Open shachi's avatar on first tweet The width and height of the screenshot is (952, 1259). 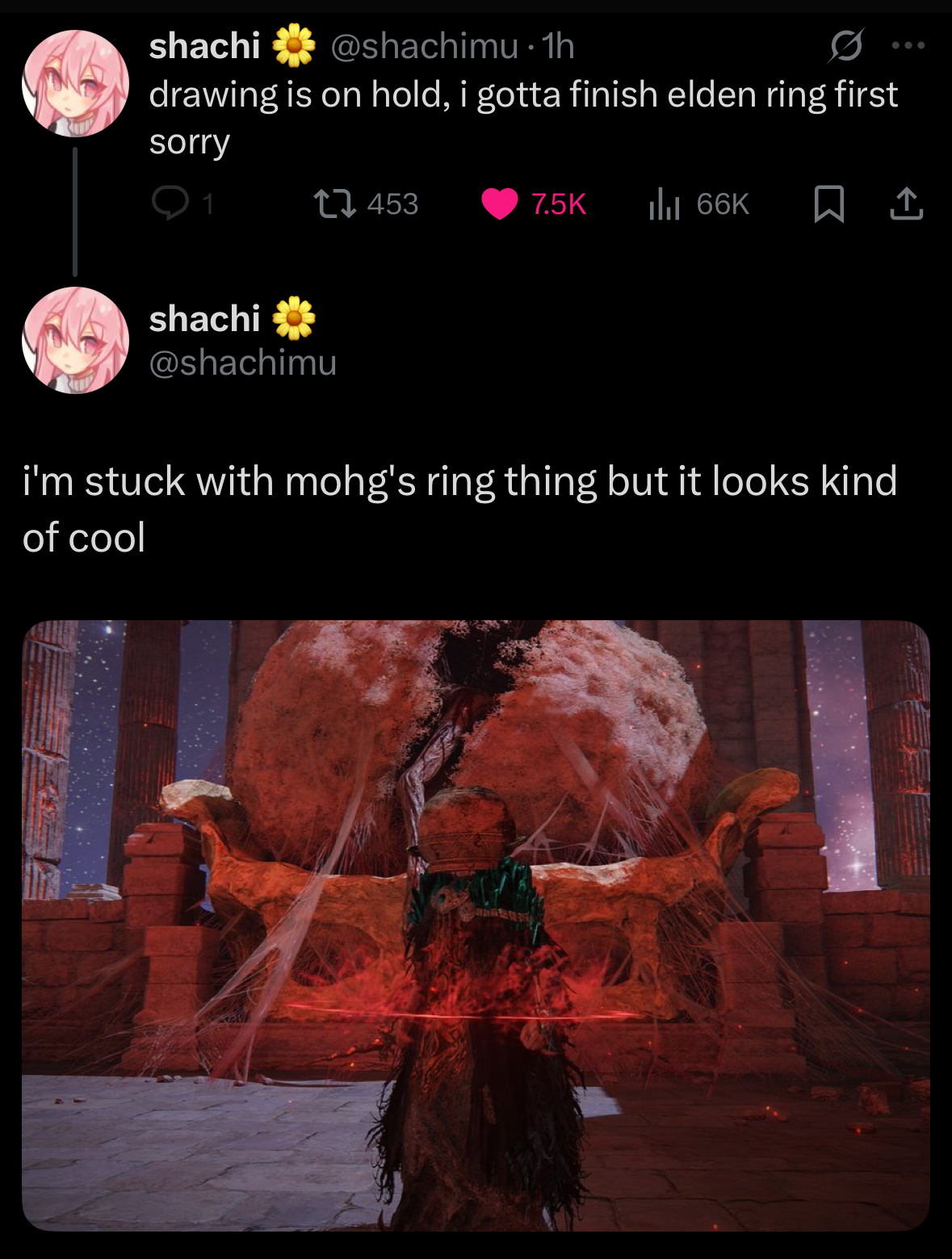point(75,83)
